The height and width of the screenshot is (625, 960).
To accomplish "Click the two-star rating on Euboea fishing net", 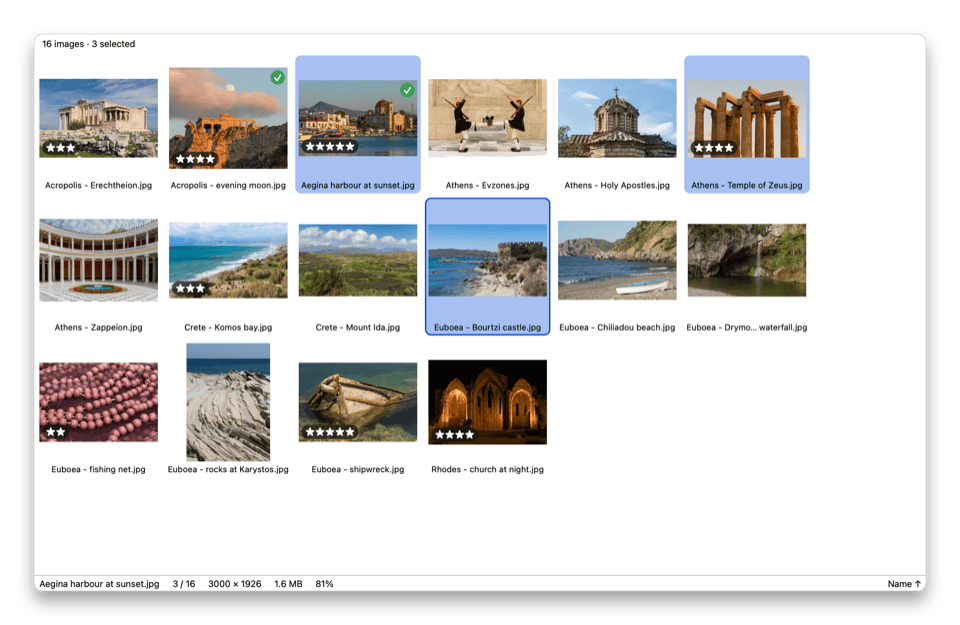I will (x=56, y=432).
